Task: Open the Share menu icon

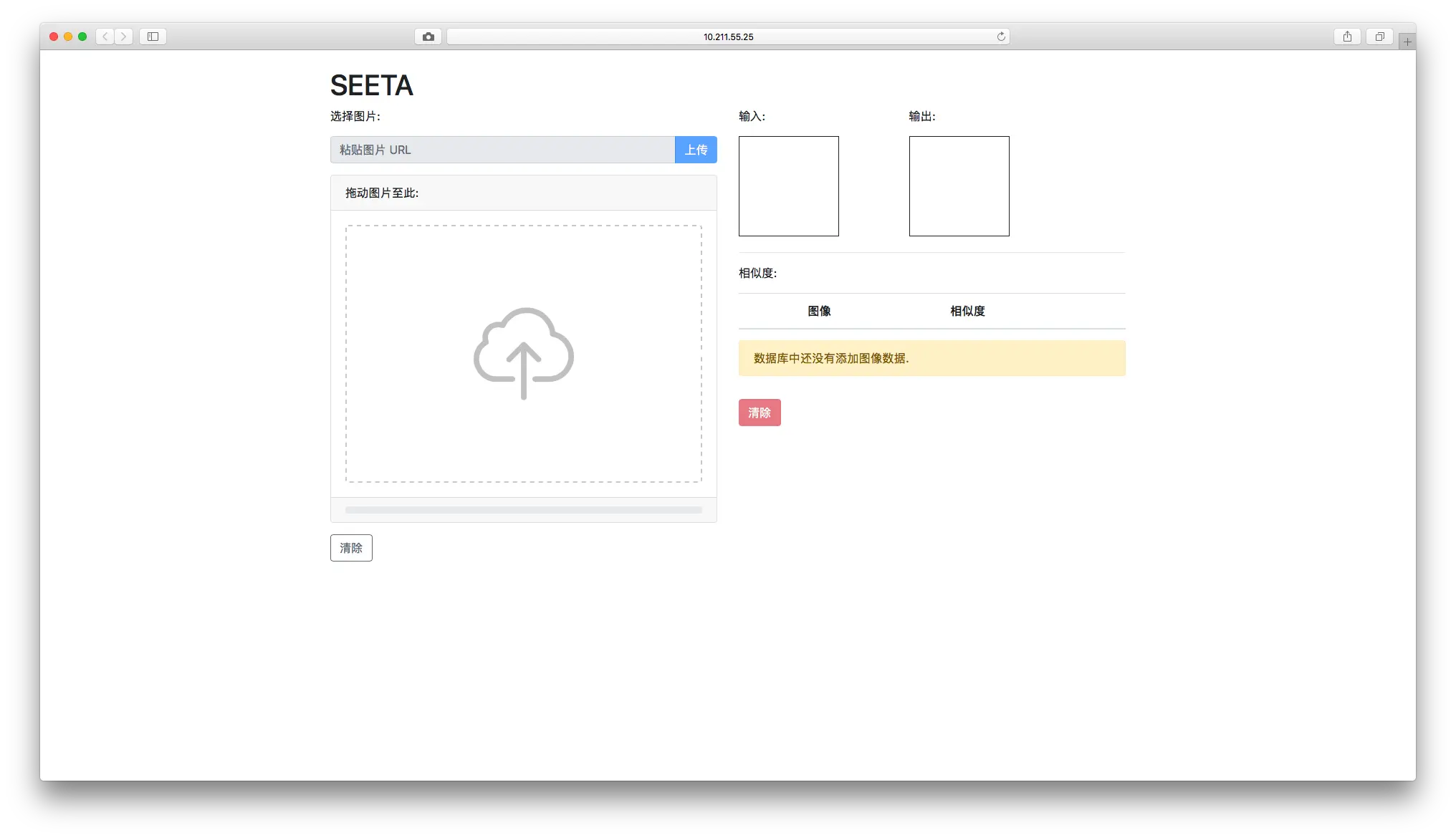Action: [x=1347, y=36]
